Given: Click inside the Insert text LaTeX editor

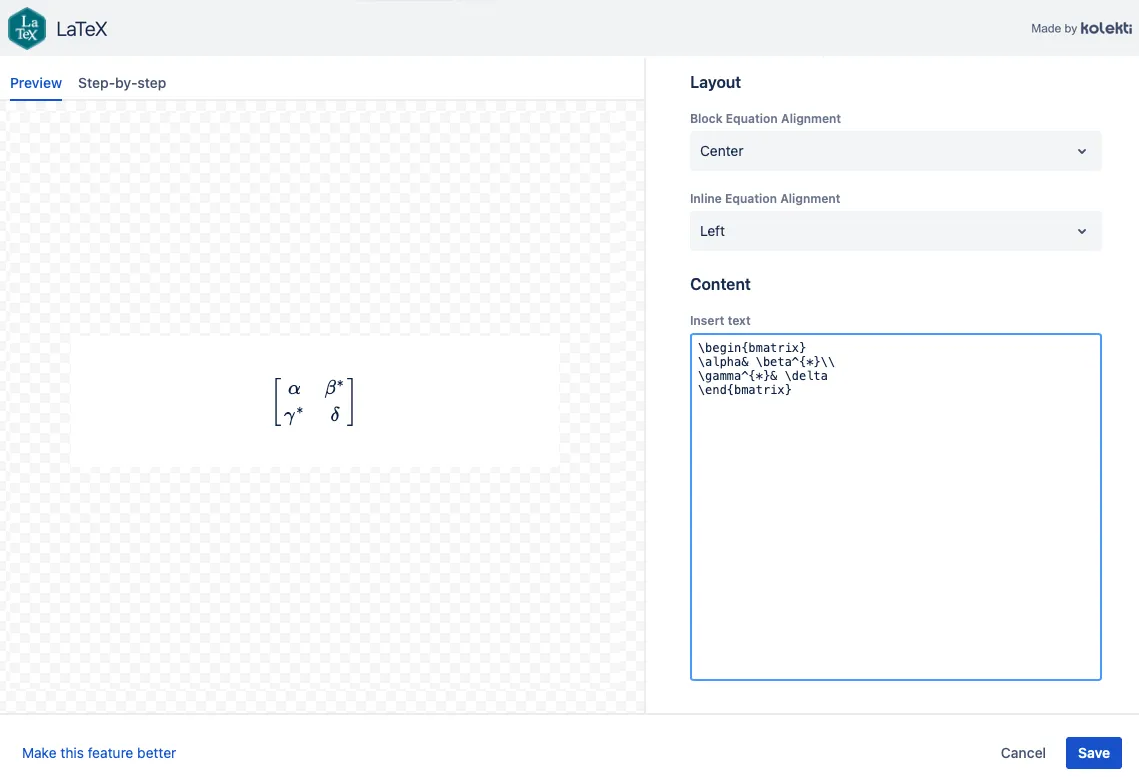Looking at the screenshot, I should click(895, 507).
